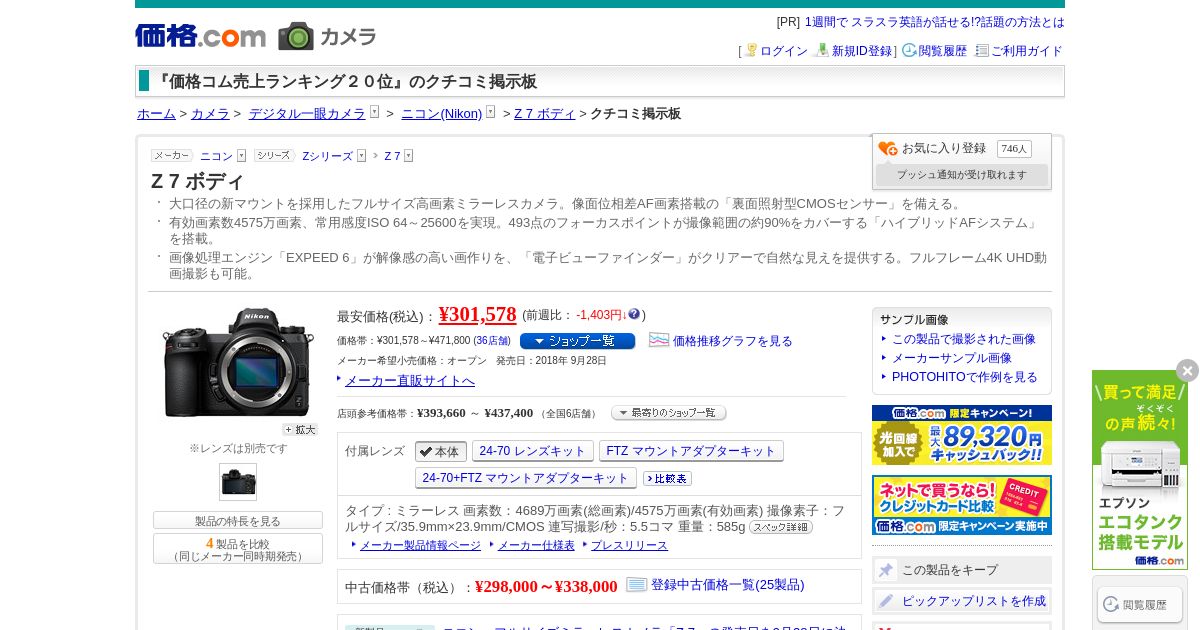Click the used price list icon

[x=637, y=584]
